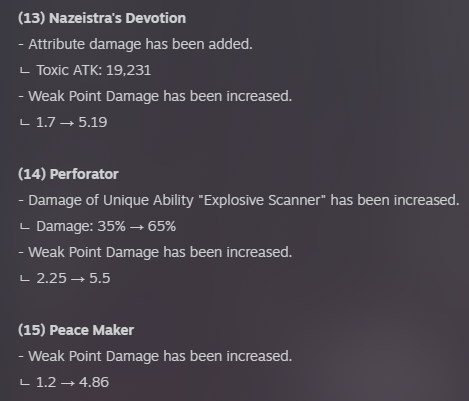469x401 pixels.
Task: Click the (14) Perforator heading
Action: [68, 174]
